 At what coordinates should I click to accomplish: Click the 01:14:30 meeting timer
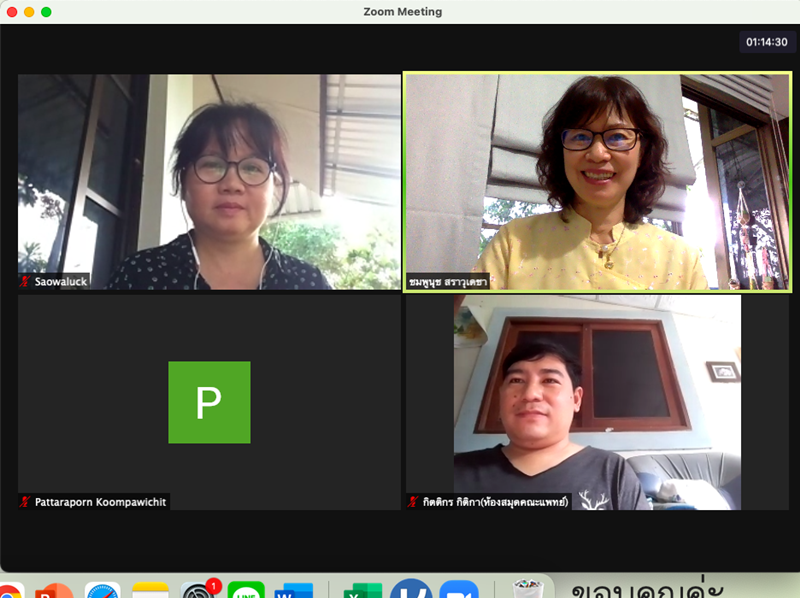[x=764, y=42]
